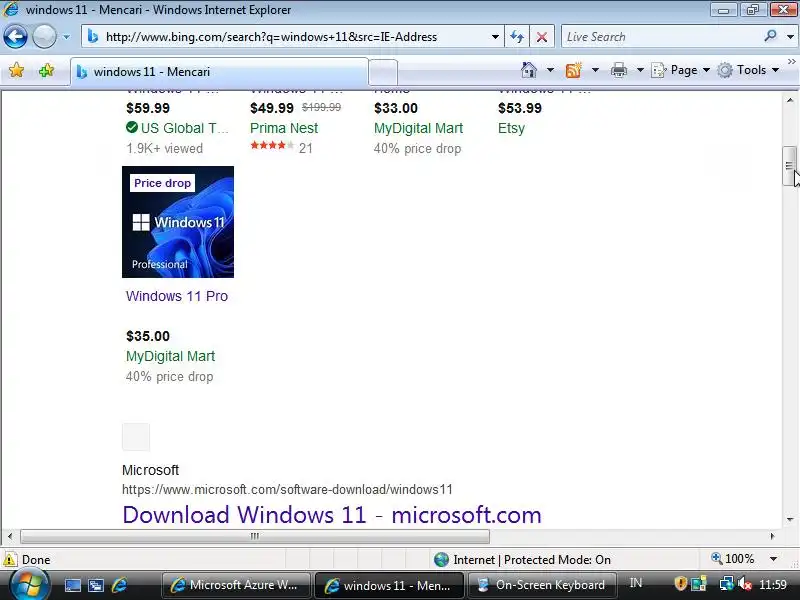The width and height of the screenshot is (800, 600).
Task: Click Show Desktop quick launch icon
Action: tap(72, 585)
